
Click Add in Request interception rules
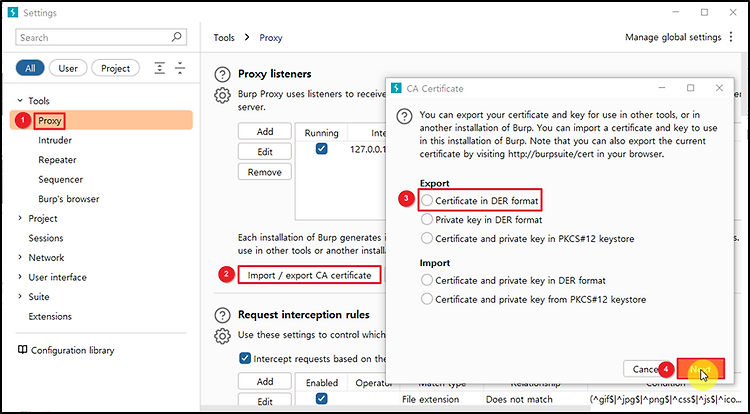click(x=265, y=381)
